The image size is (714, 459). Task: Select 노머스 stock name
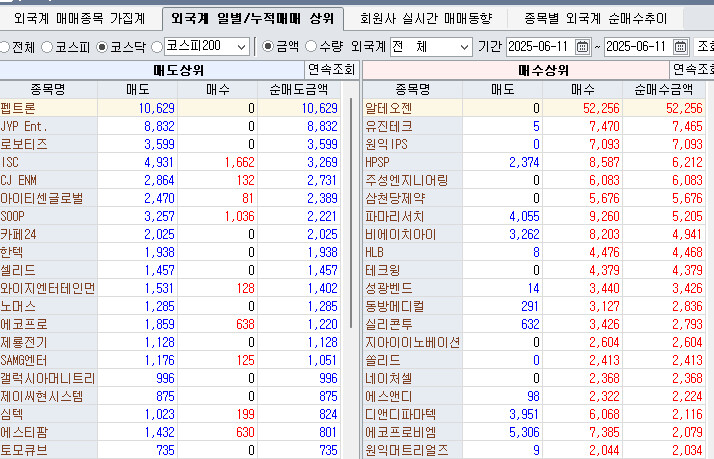(x=18, y=306)
